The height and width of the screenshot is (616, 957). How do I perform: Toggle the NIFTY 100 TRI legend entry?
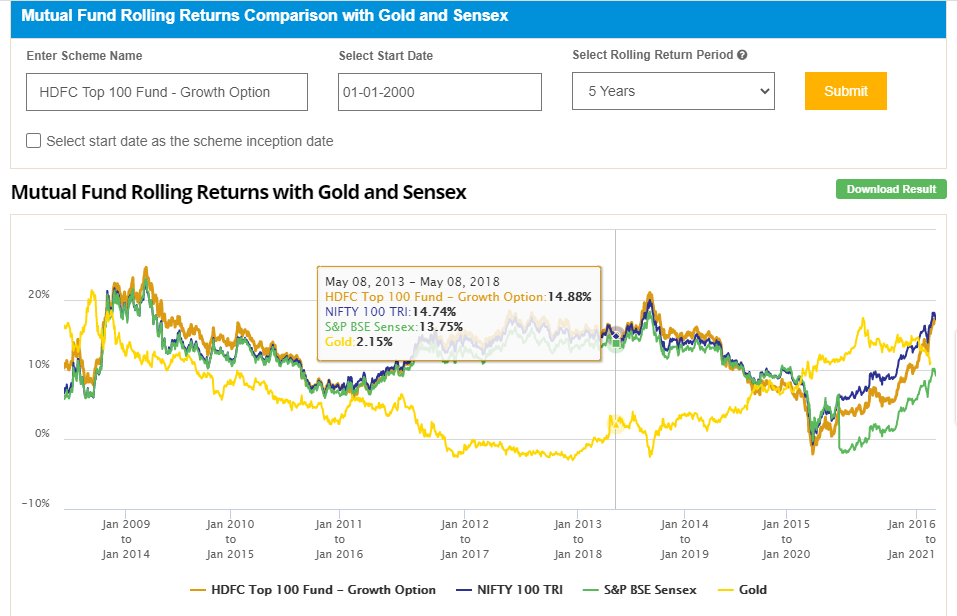coord(510,590)
